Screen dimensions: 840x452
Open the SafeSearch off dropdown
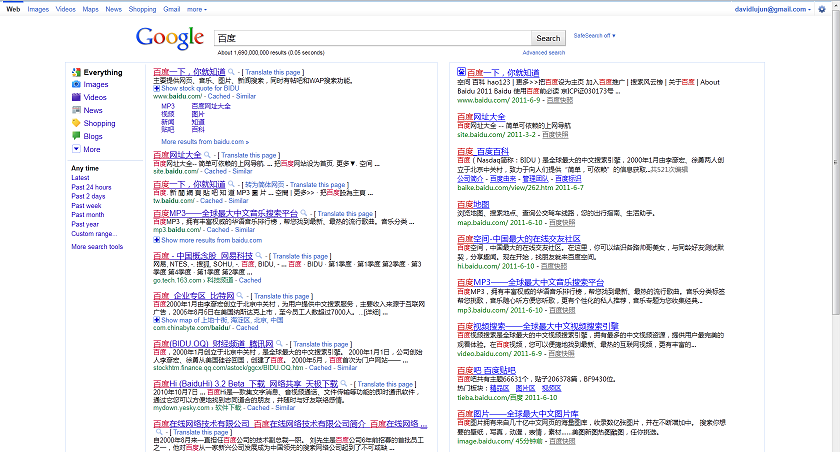(594, 36)
